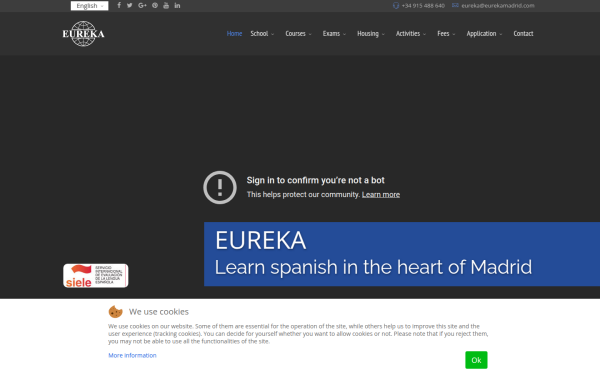Expand the School menu
The image size is (600, 375).
262,34
